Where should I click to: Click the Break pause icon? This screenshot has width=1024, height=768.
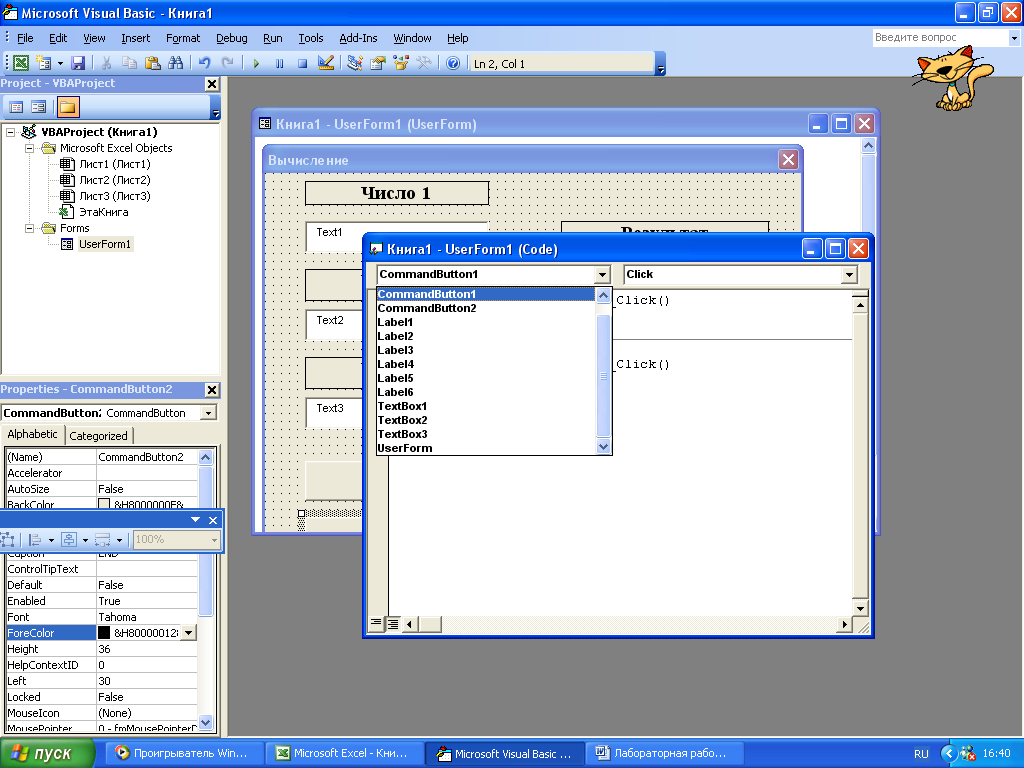[x=280, y=63]
